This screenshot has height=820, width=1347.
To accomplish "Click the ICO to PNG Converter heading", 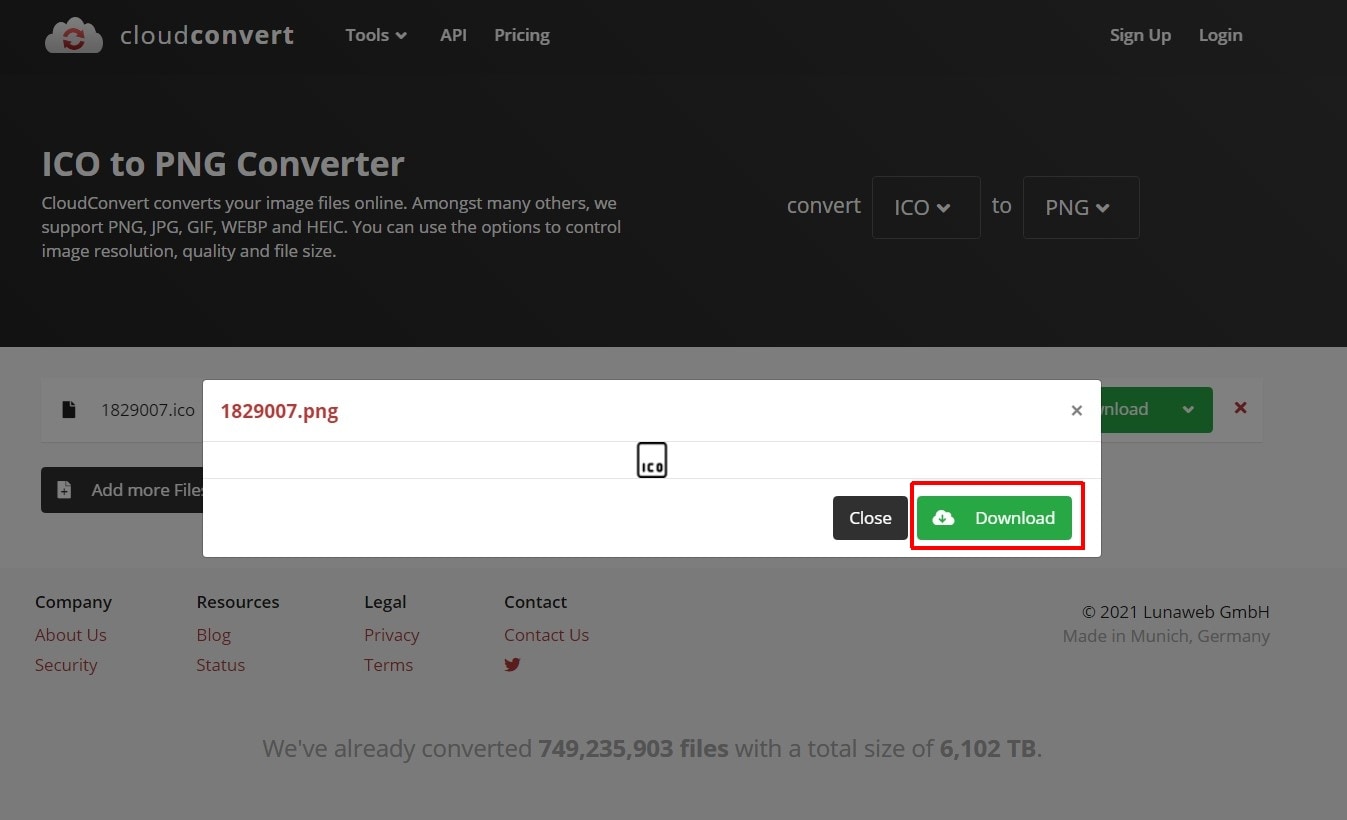I will point(223,163).
